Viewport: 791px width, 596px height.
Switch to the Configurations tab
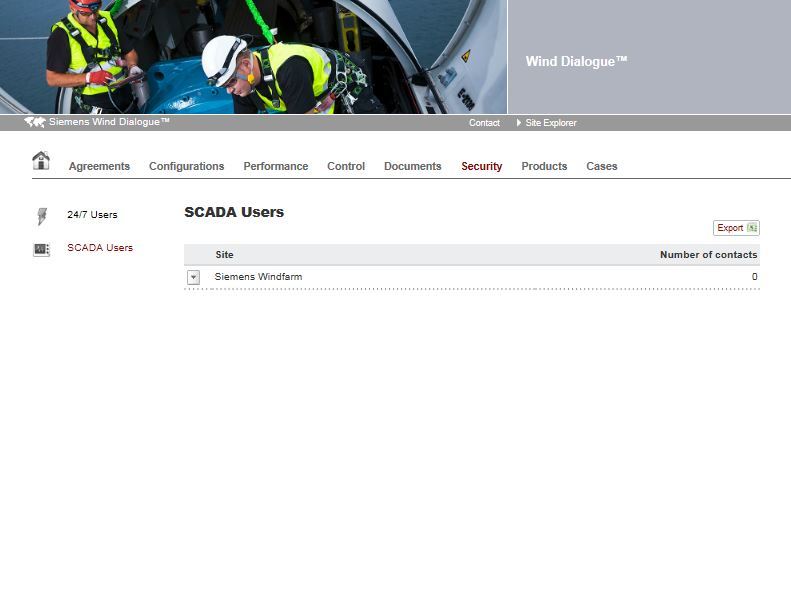[187, 166]
